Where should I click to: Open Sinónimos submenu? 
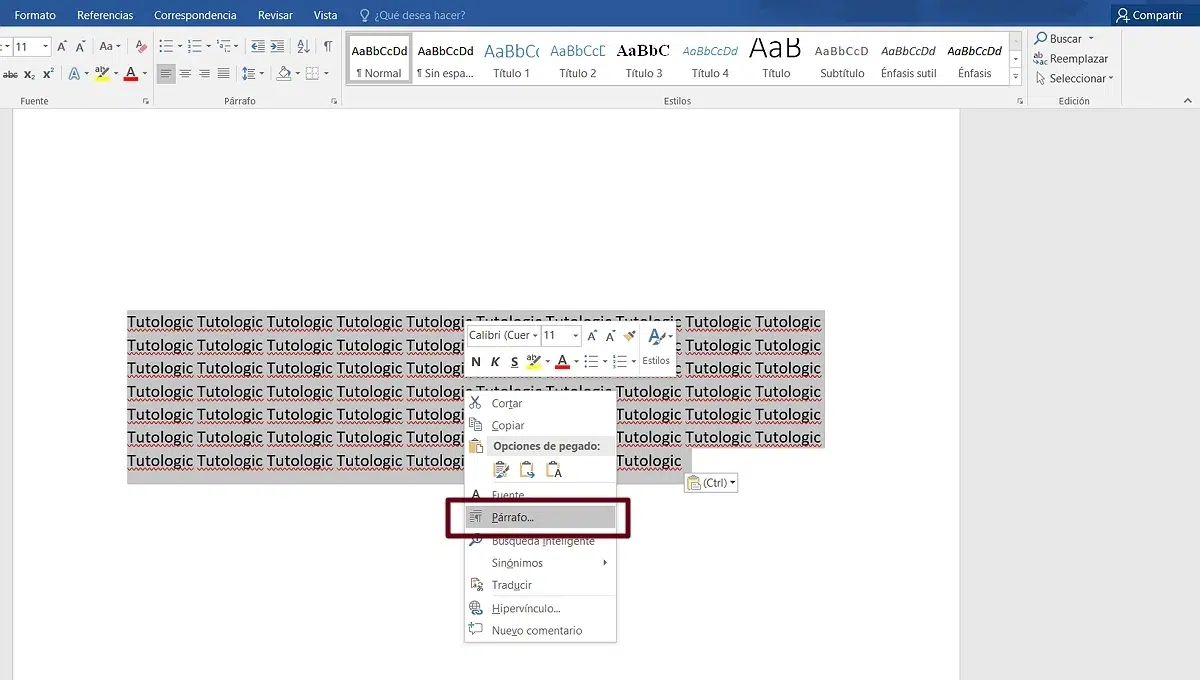tap(540, 563)
